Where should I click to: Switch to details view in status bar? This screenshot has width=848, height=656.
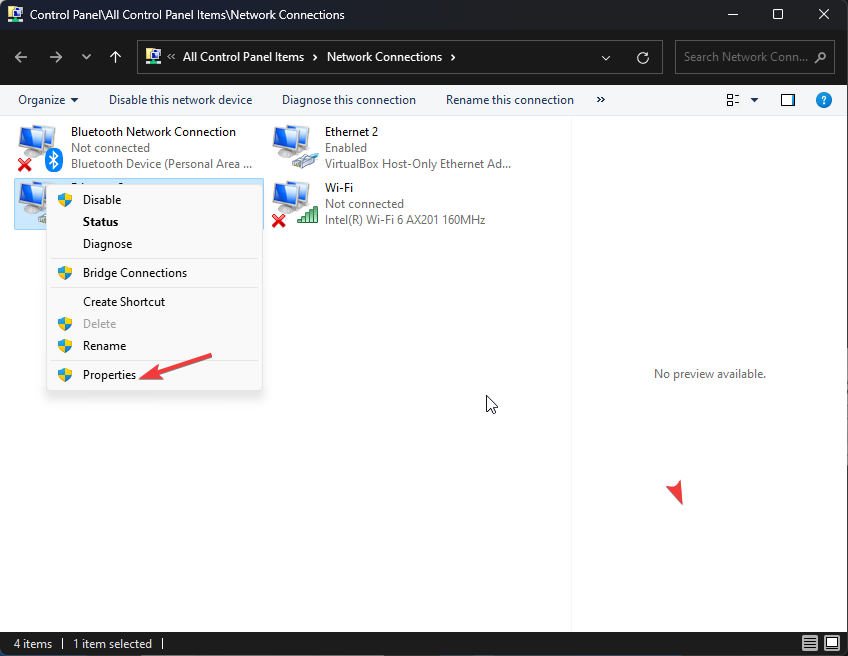809,643
